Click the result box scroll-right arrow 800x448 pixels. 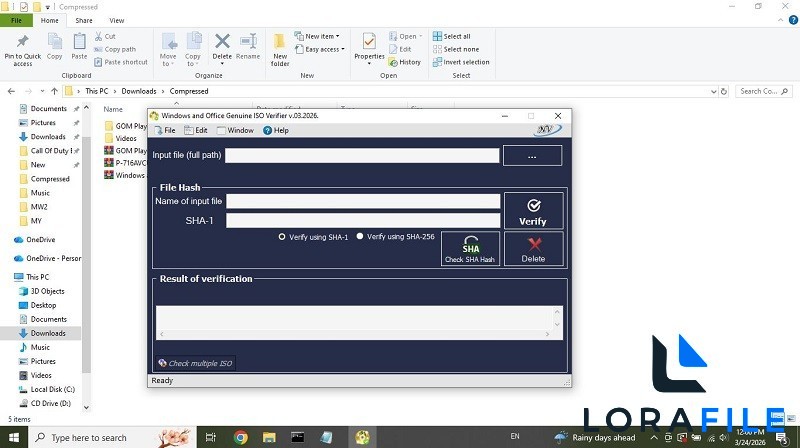coord(547,334)
